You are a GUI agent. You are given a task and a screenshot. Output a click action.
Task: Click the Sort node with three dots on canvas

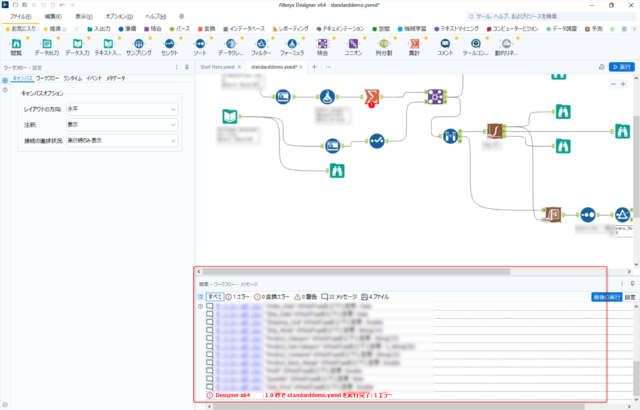587,215
